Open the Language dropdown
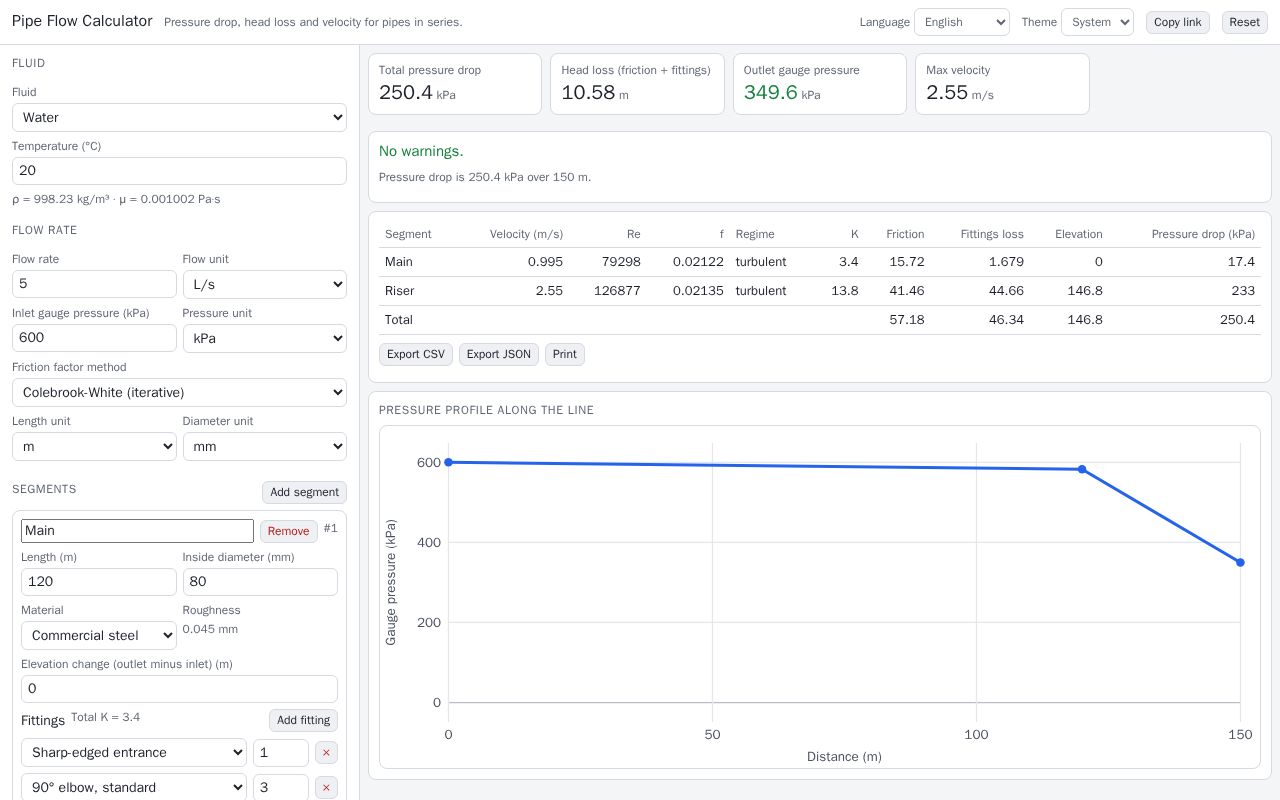 coord(962,22)
